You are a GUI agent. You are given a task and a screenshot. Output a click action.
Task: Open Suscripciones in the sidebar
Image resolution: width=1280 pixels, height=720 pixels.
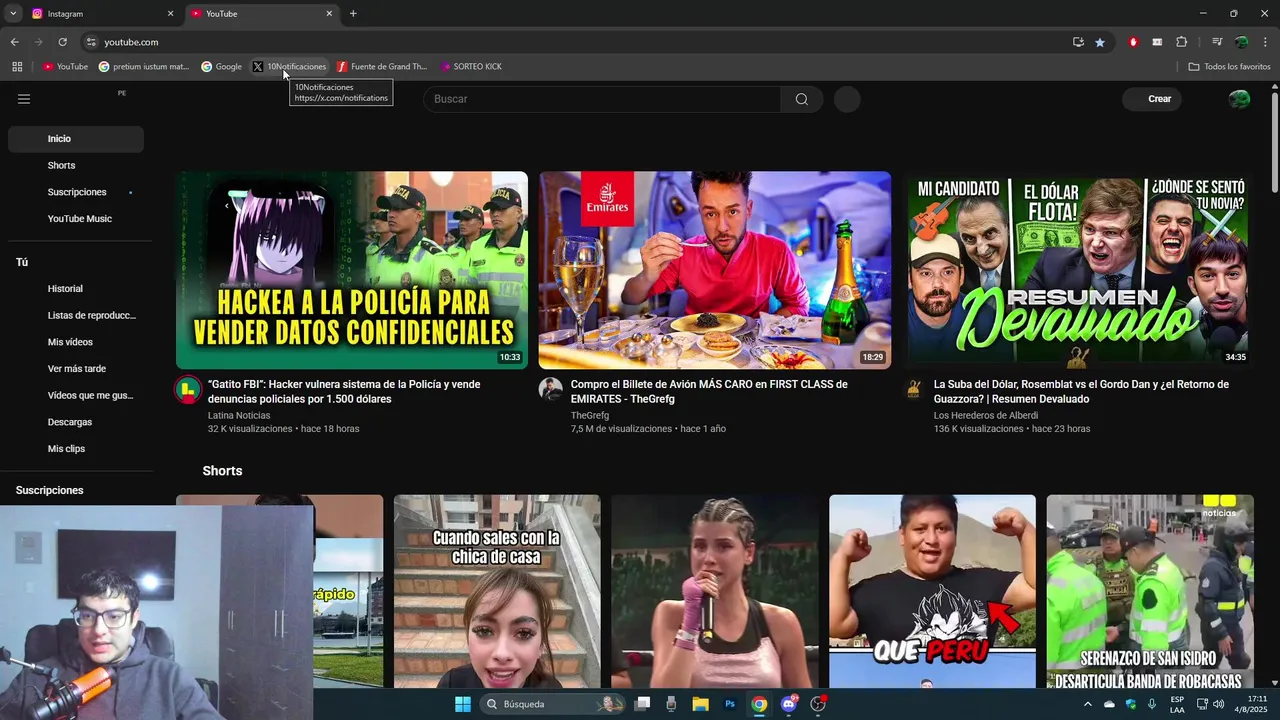point(76,192)
